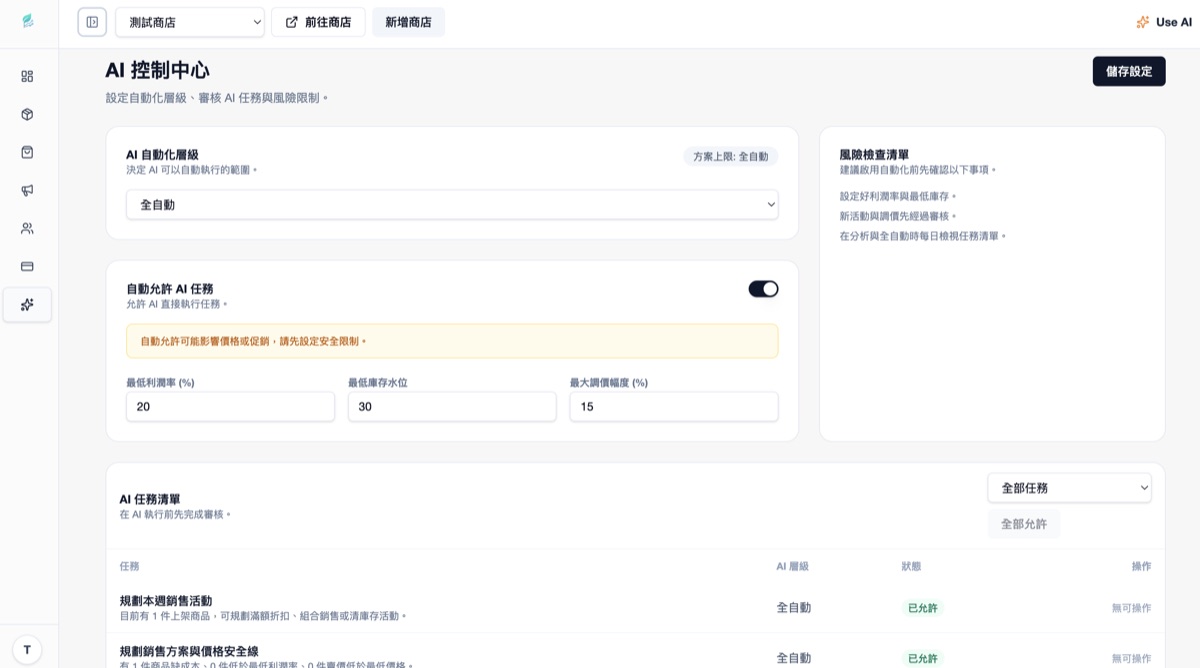The image size is (1200, 668).
Task: Open the marketing megaphone icon in sidebar
Action: point(27,190)
